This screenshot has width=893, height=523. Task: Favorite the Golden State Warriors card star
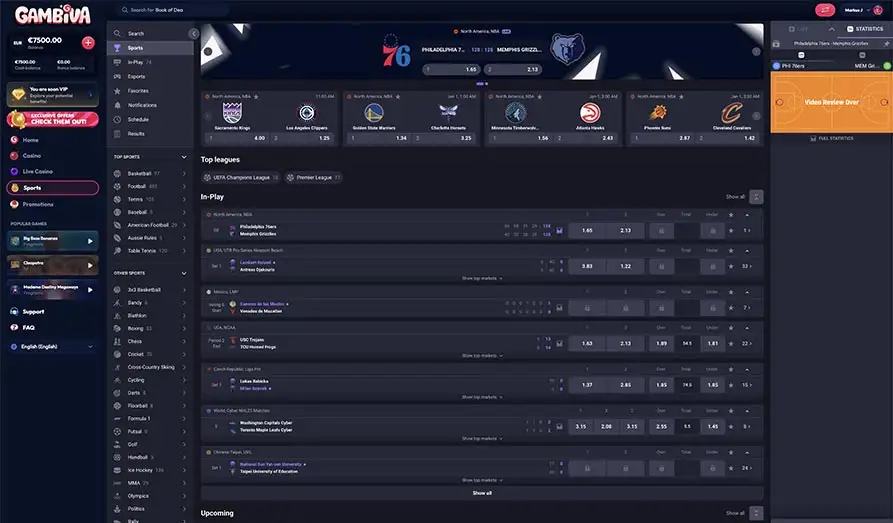[x=398, y=97]
